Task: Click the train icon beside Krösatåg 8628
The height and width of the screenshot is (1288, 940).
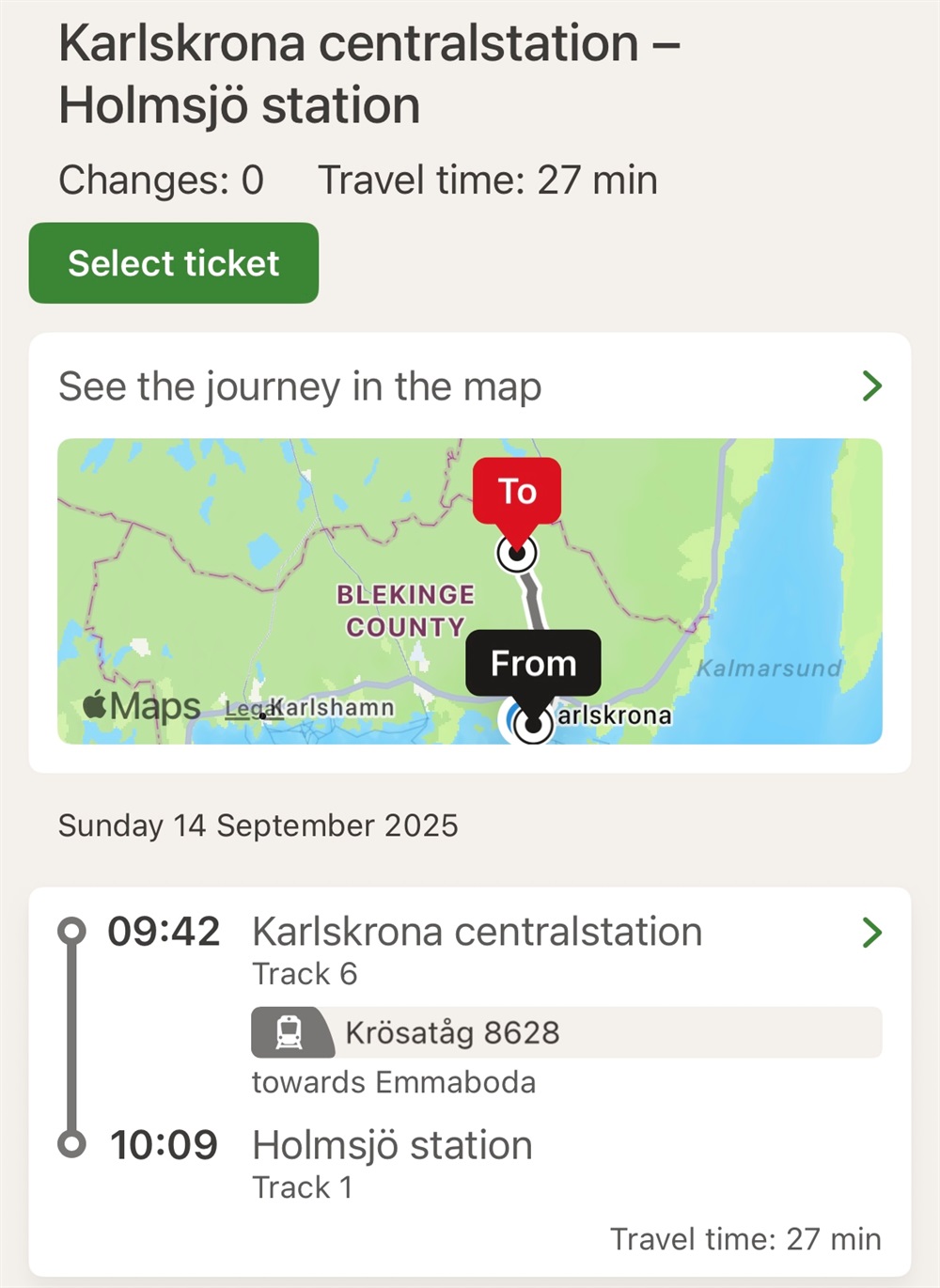Action: tap(290, 1032)
